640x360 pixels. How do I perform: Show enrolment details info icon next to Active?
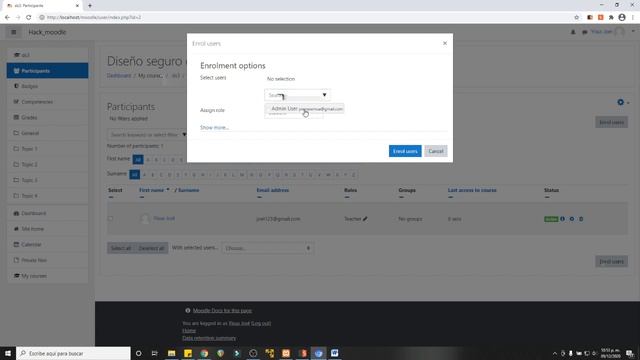pyautogui.click(x=562, y=219)
